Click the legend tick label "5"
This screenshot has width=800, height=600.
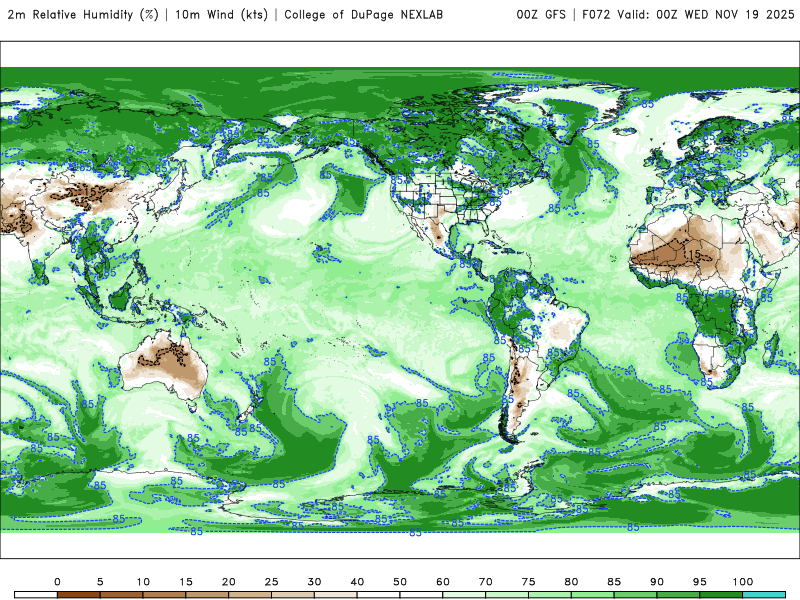coord(100,582)
